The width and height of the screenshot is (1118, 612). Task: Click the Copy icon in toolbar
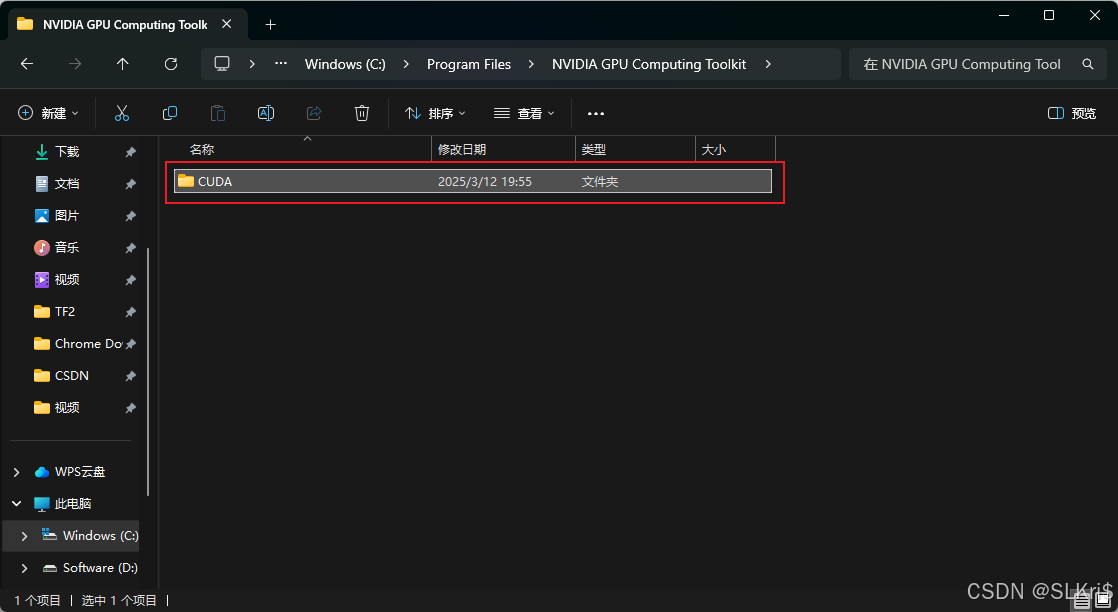[x=170, y=113]
